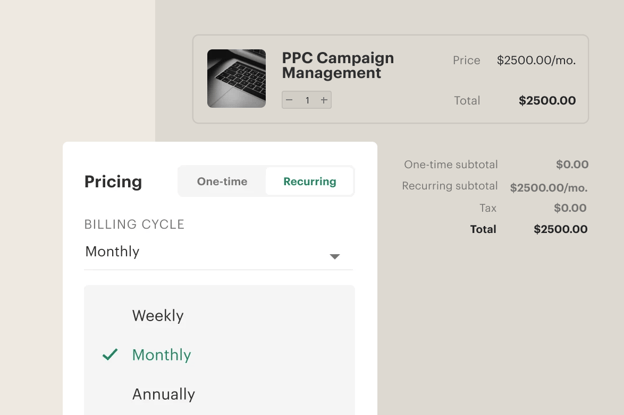Screen dimensions: 624x415
Task: Click the PPC Campaign Management title
Action: 337,65
